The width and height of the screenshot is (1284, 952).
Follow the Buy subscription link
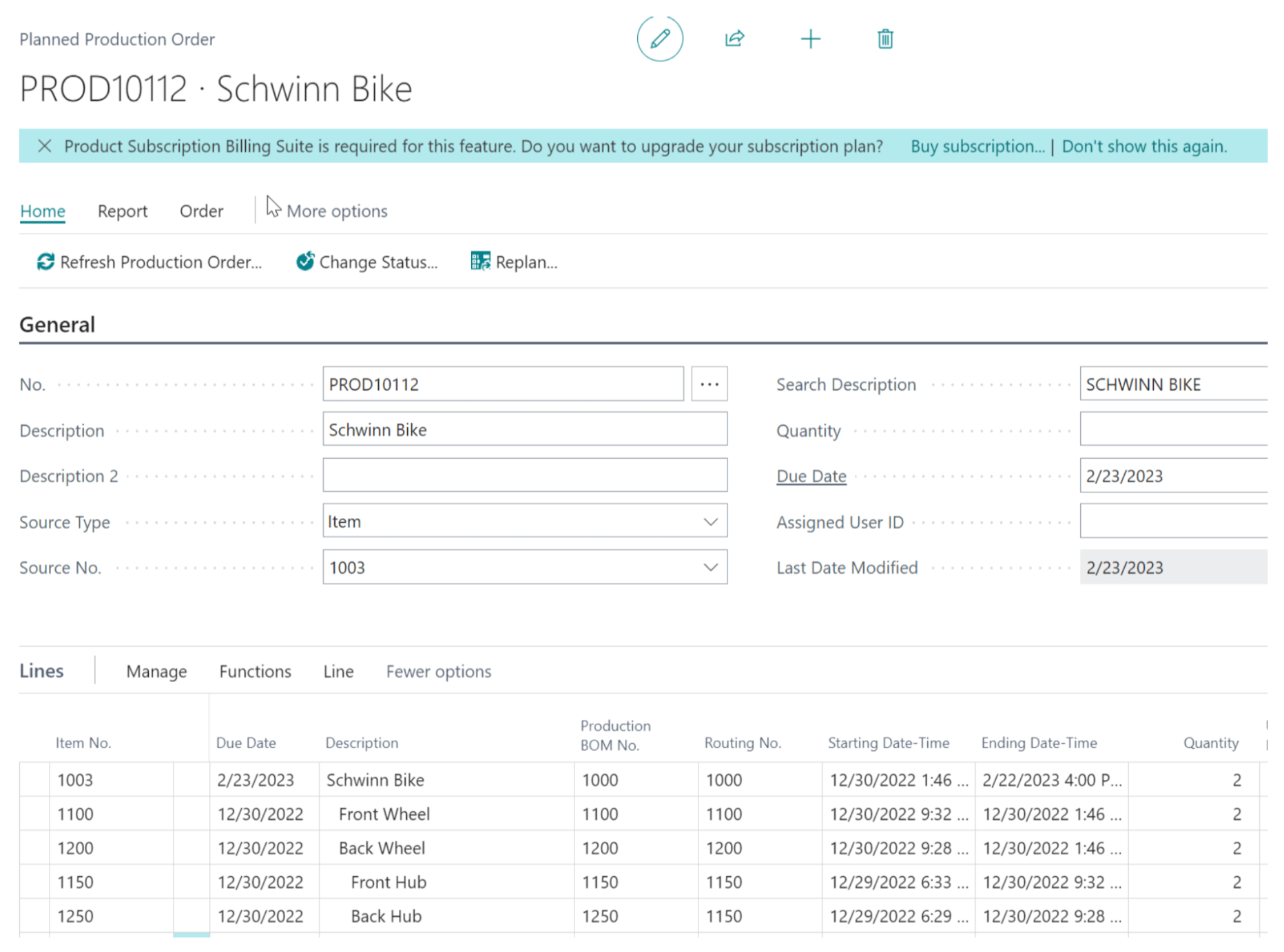click(x=977, y=146)
